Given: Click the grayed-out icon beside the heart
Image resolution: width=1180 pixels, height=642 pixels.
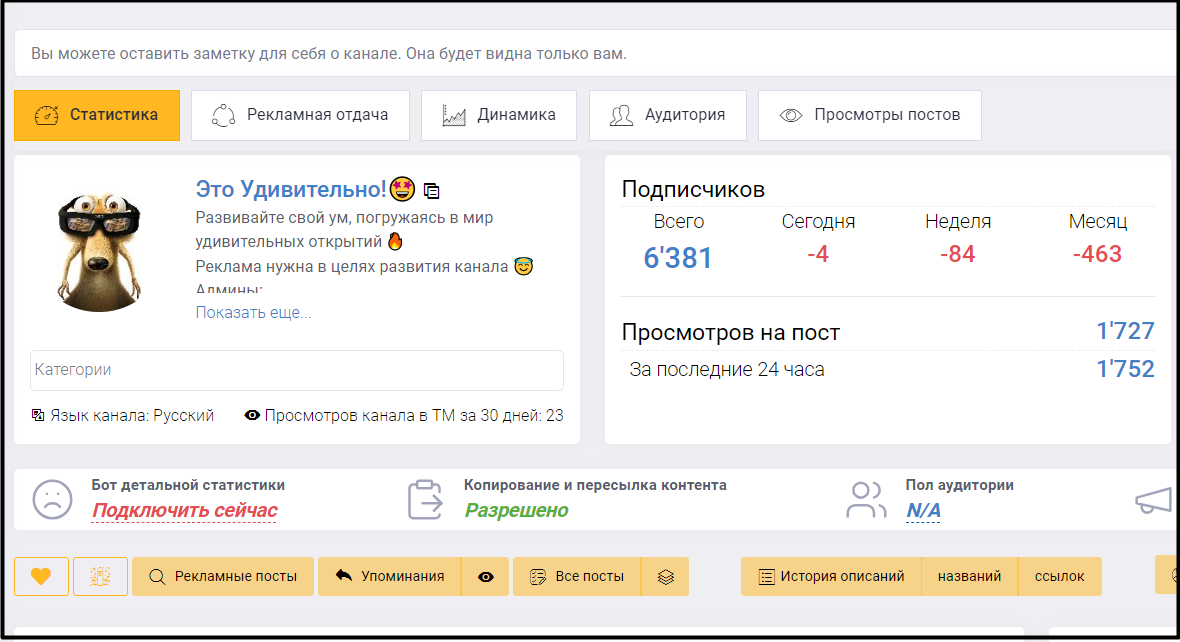Looking at the screenshot, I should pyautogui.click(x=100, y=576).
